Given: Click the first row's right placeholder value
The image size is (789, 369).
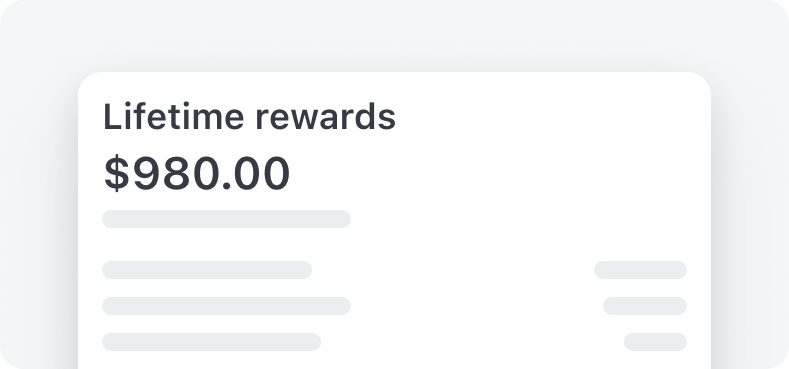Looking at the screenshot, I should coord(640,270).
